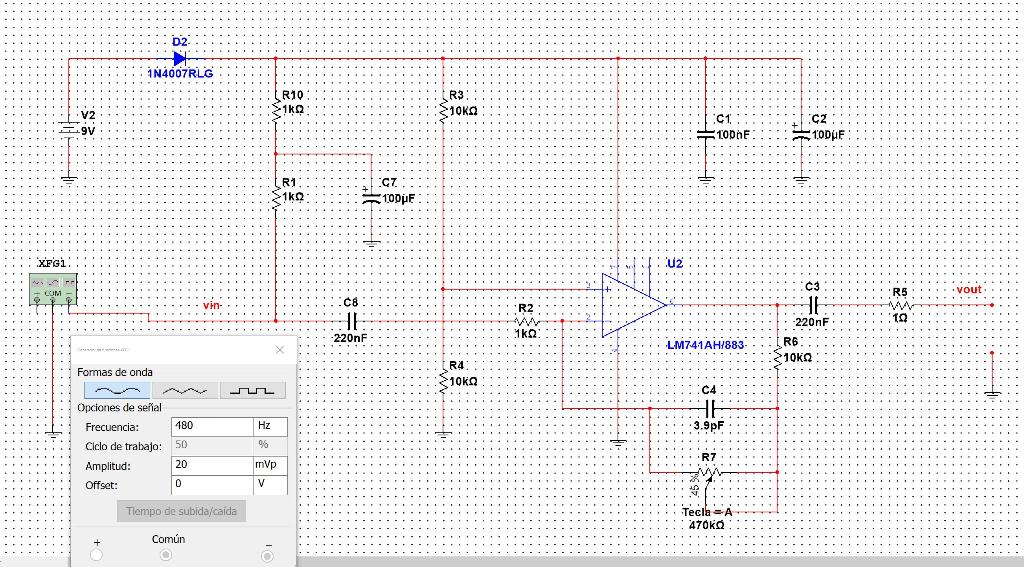Select the R7 470kΩ potentiometer
This screenshot has height=567, width=1024.
click(709, 472)
